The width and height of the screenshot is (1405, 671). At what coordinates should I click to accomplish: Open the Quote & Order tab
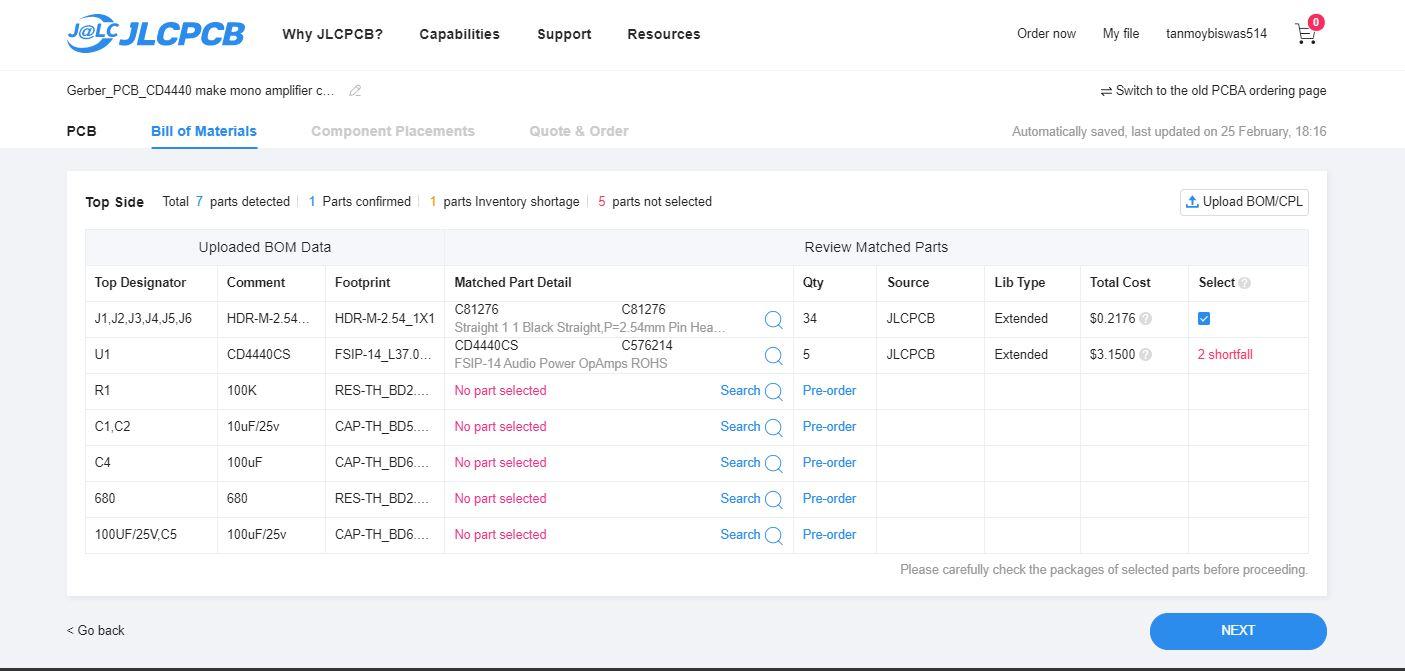(x=579, y=131)
